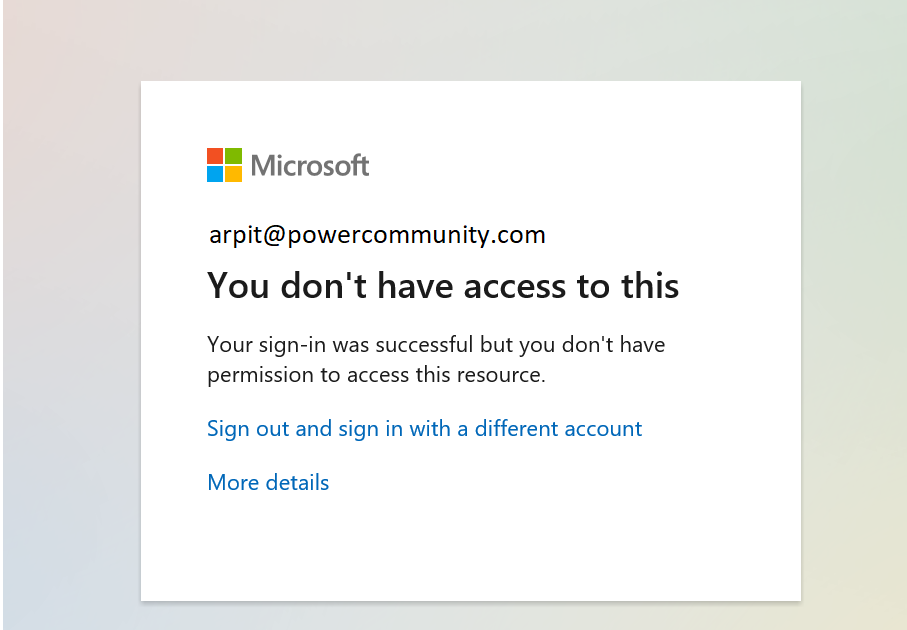Click the word 'access' in the heading
The height and width of the screenshot is (630, 907).
pos(515,286)
